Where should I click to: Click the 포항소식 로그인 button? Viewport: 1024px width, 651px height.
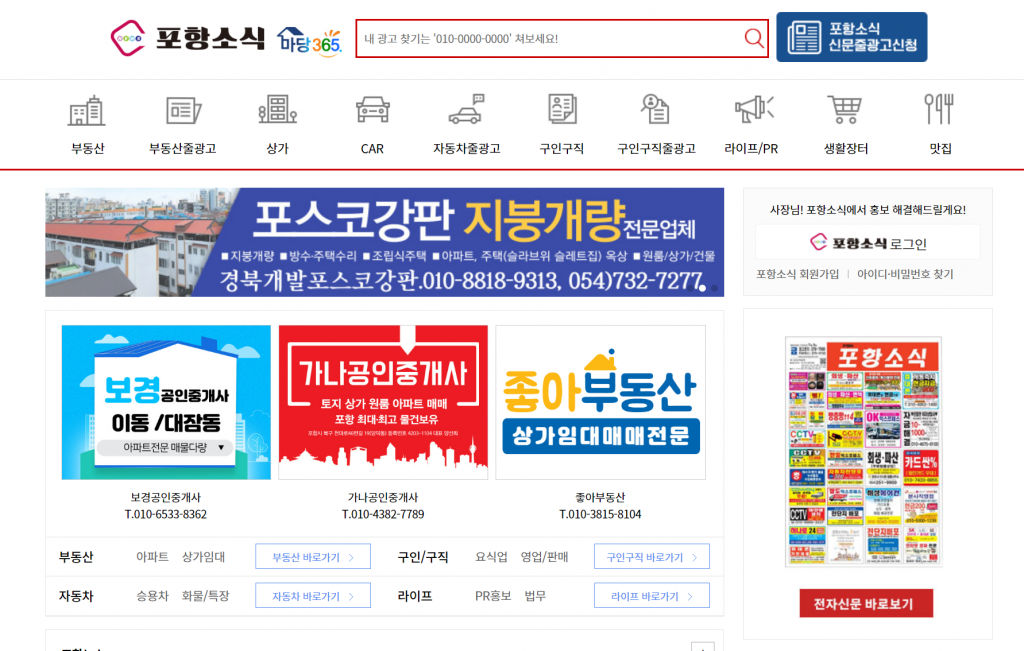point(867,243)
